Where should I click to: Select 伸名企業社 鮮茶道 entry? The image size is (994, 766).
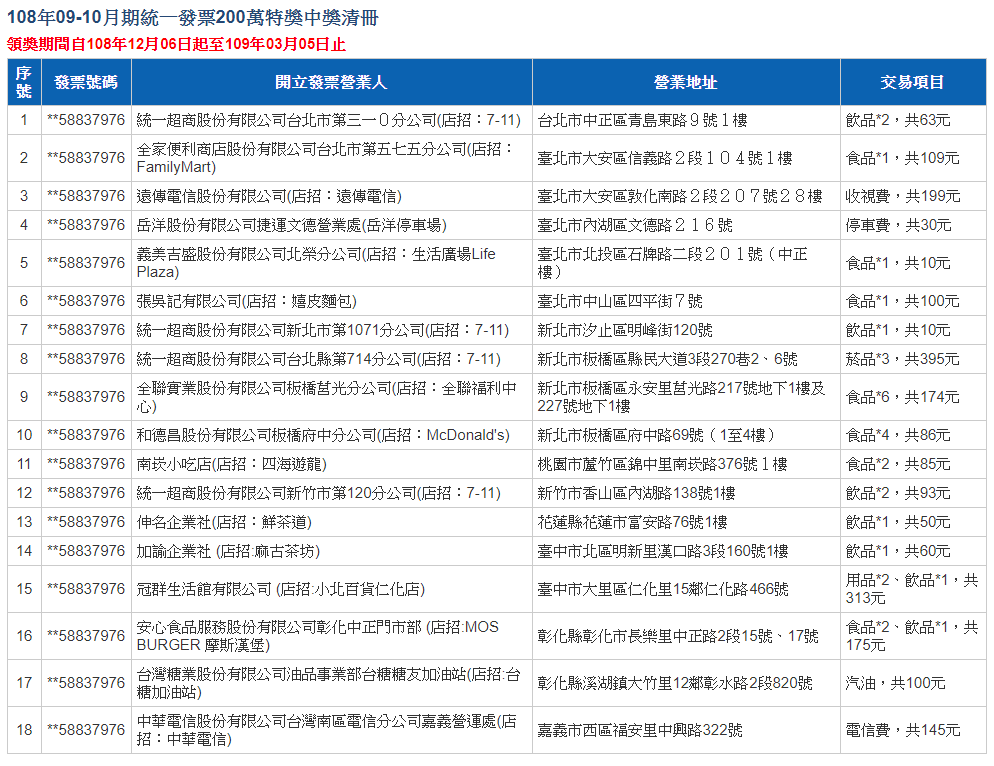[x=224, y=523]
